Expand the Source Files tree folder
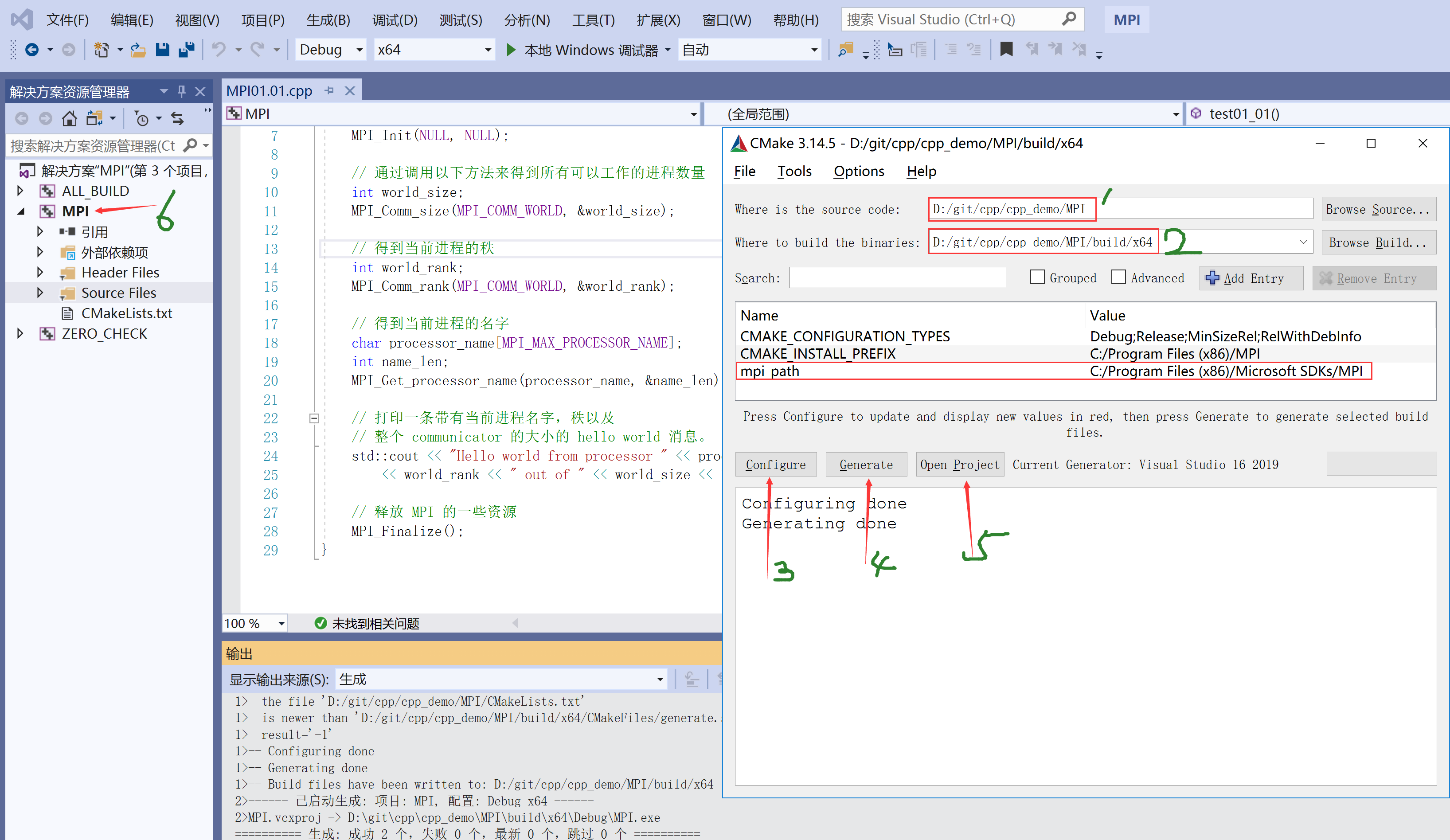This screenshot has height=840, width=1450. [40, 293]
